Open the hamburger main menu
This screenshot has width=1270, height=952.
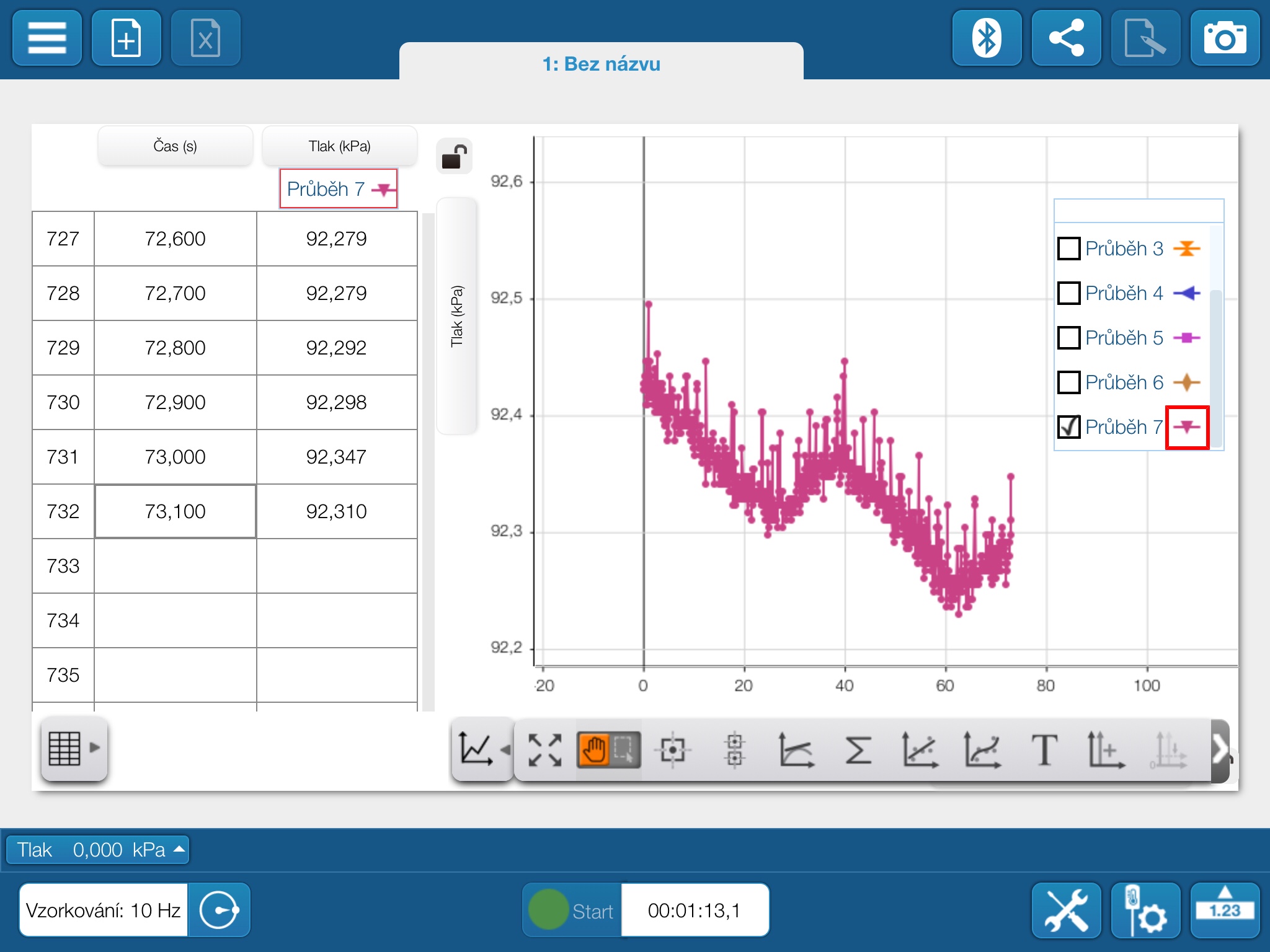[47, 38]
